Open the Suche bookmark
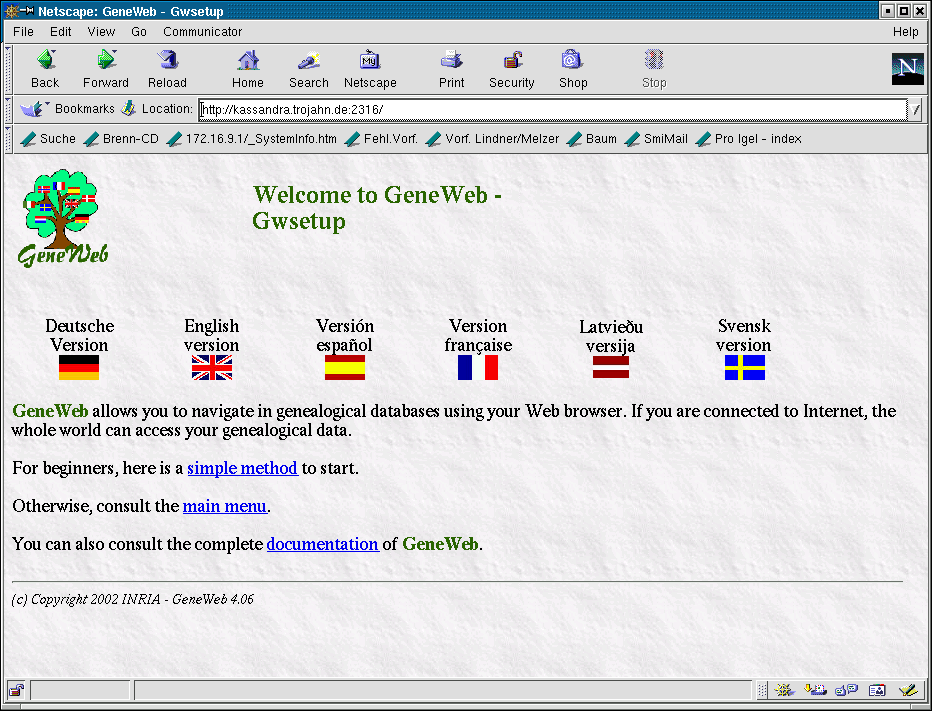This screenshot has height=711, width=932. [x=49, y=139]
